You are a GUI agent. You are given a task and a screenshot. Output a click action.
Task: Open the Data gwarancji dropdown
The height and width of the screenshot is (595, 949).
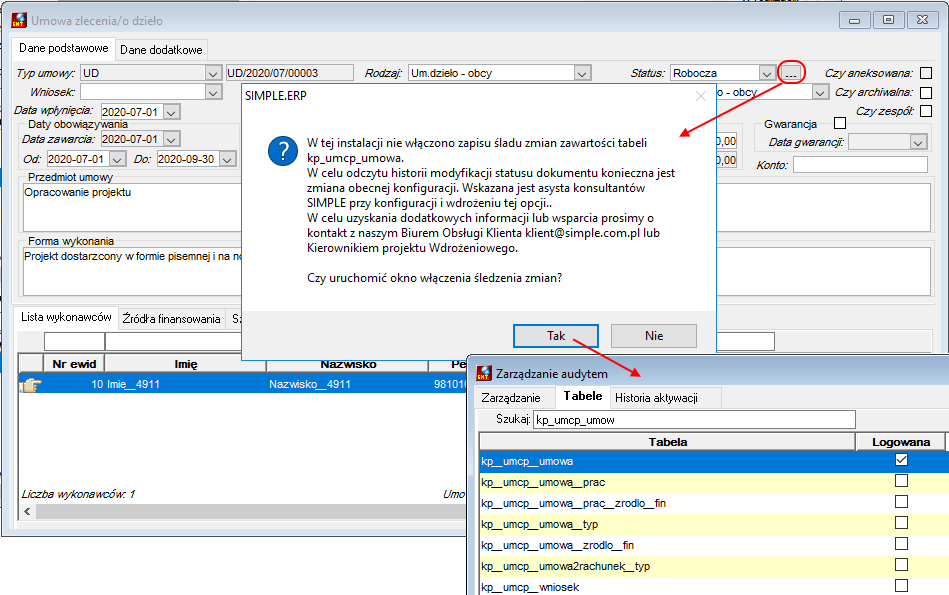(919, 142)
